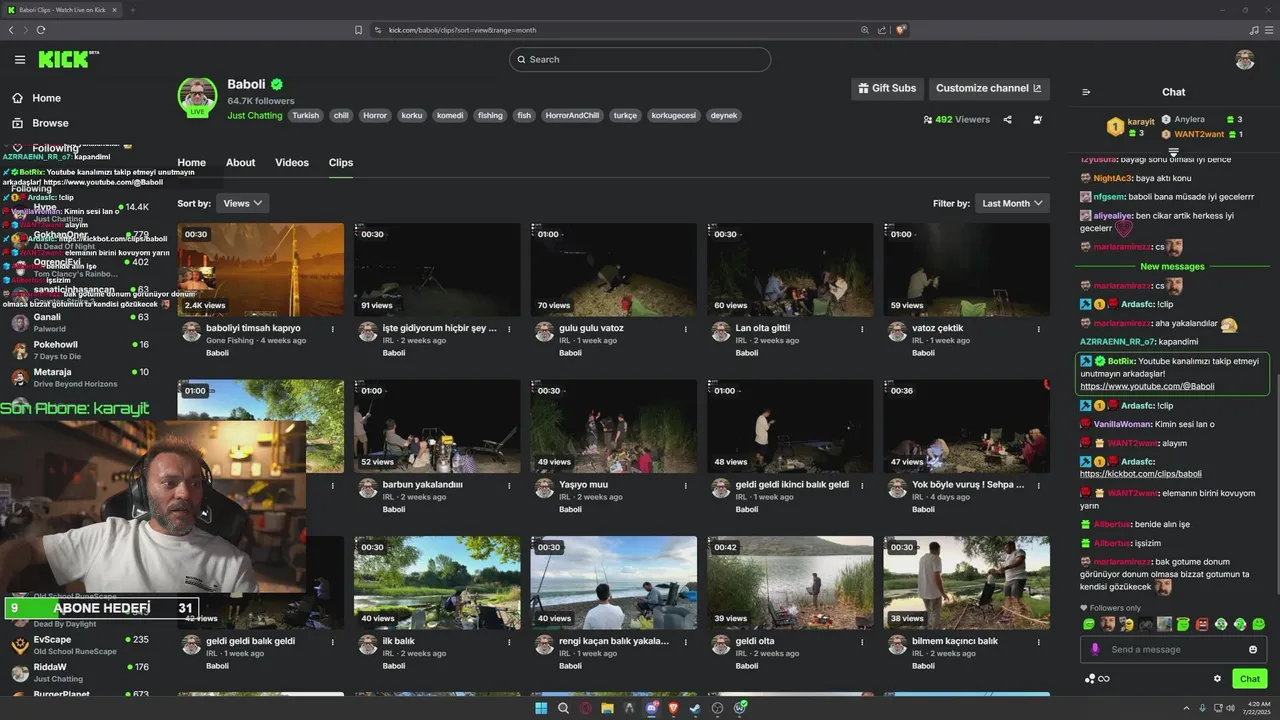
Task: Click in the Search field at top
Action: (640, 60)
